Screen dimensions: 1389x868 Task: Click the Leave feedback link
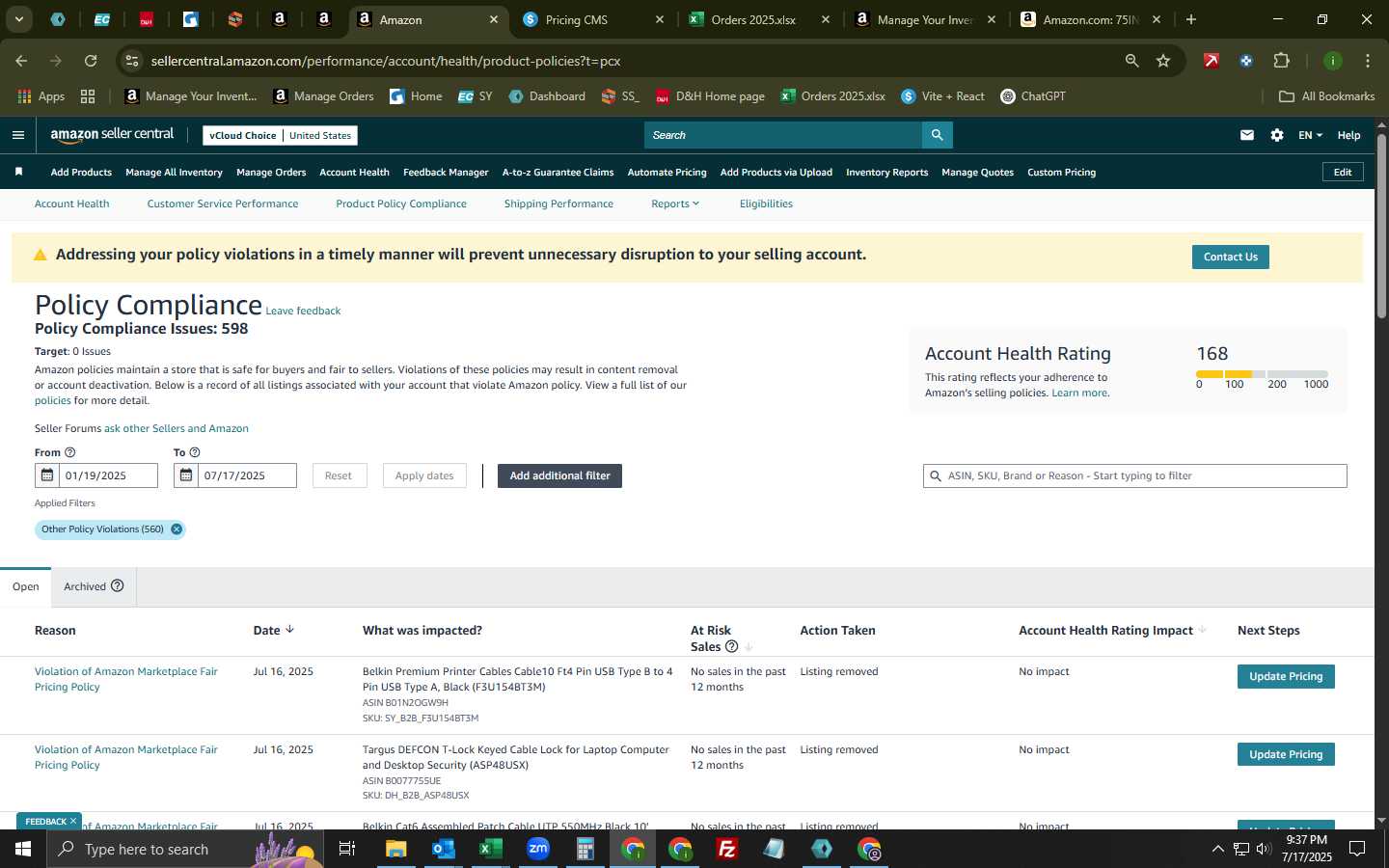(x=303, y=311)
